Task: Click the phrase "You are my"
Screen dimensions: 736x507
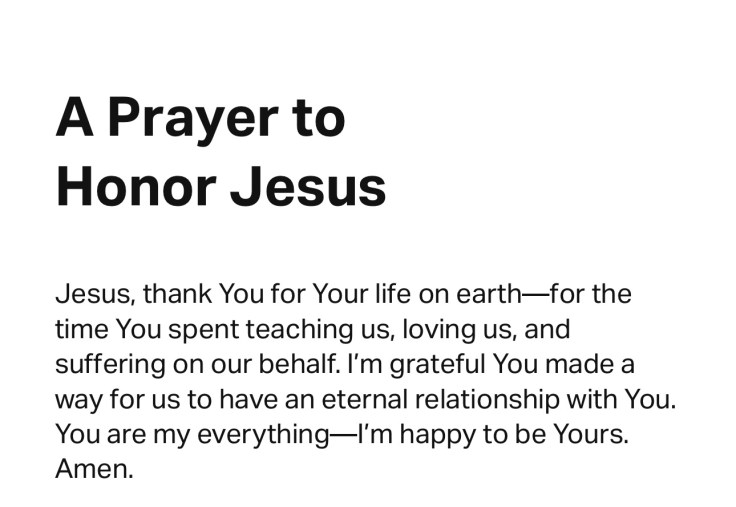Action: tap(125, 434)
